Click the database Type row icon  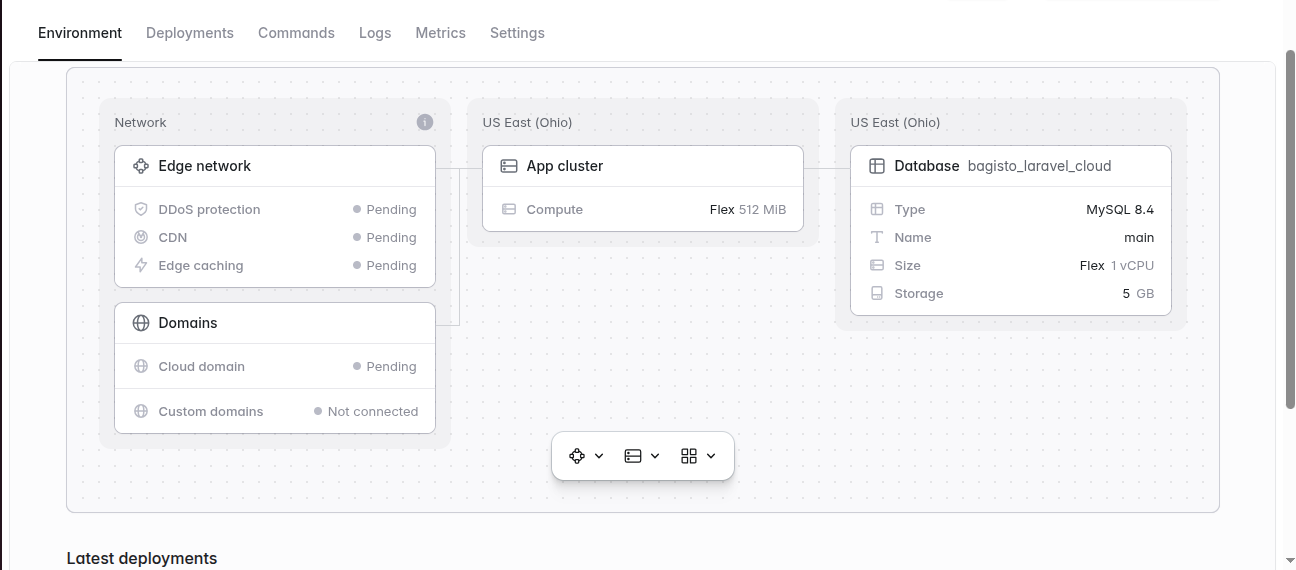[877, 210]
